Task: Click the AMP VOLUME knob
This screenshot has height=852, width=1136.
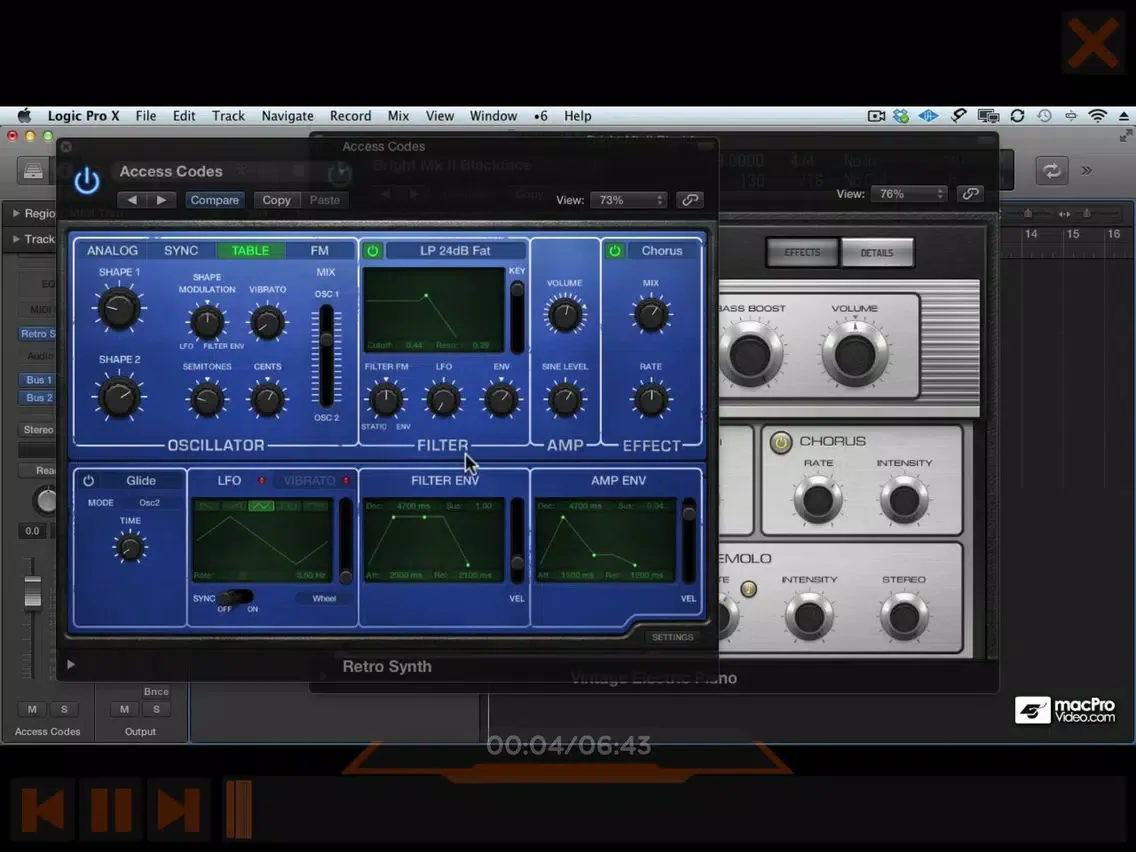Action: (564, 316)
